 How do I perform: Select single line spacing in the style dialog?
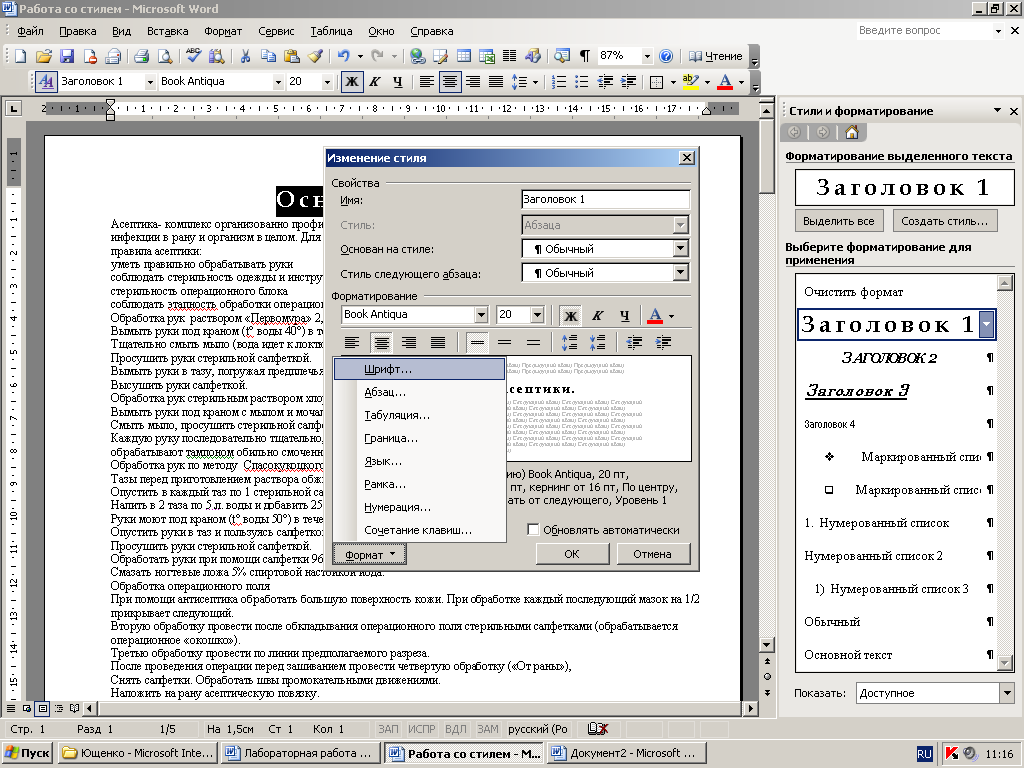tap(477, 342)
